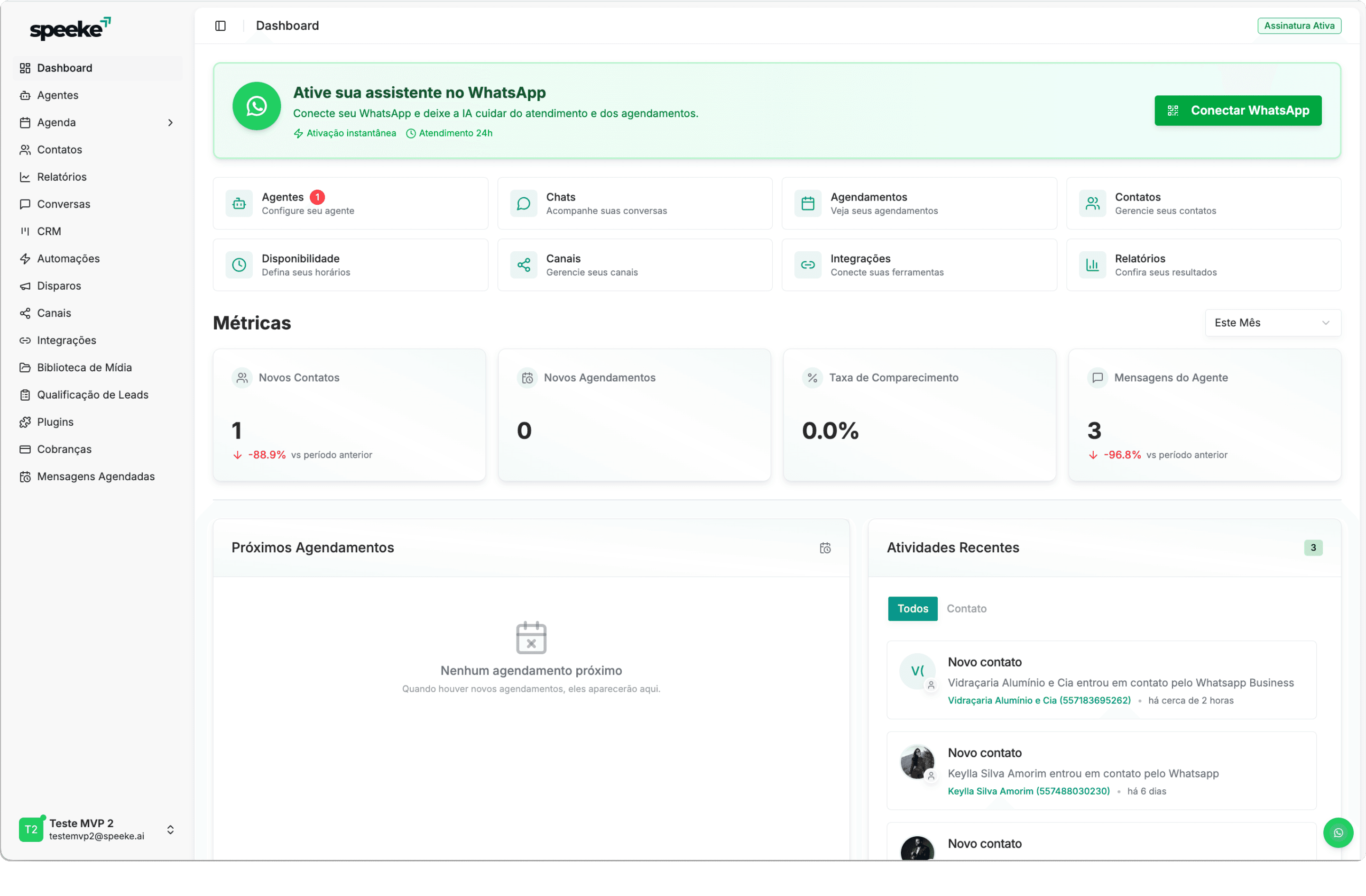
Task: Toggle the sidebar panel icon
Action: (x=221, y=26)
